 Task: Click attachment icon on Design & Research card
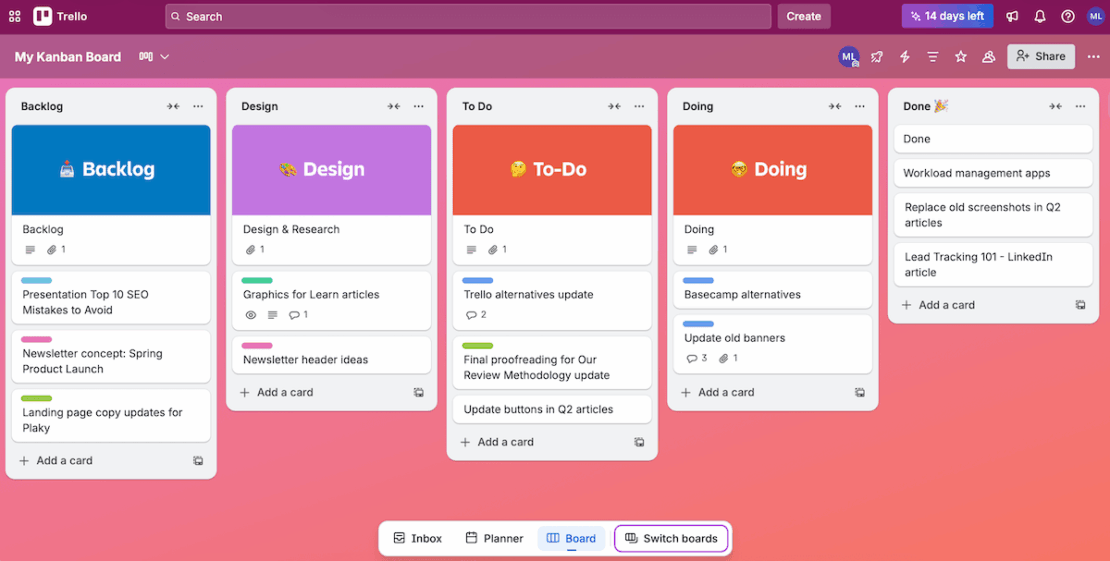pos(250,250)
